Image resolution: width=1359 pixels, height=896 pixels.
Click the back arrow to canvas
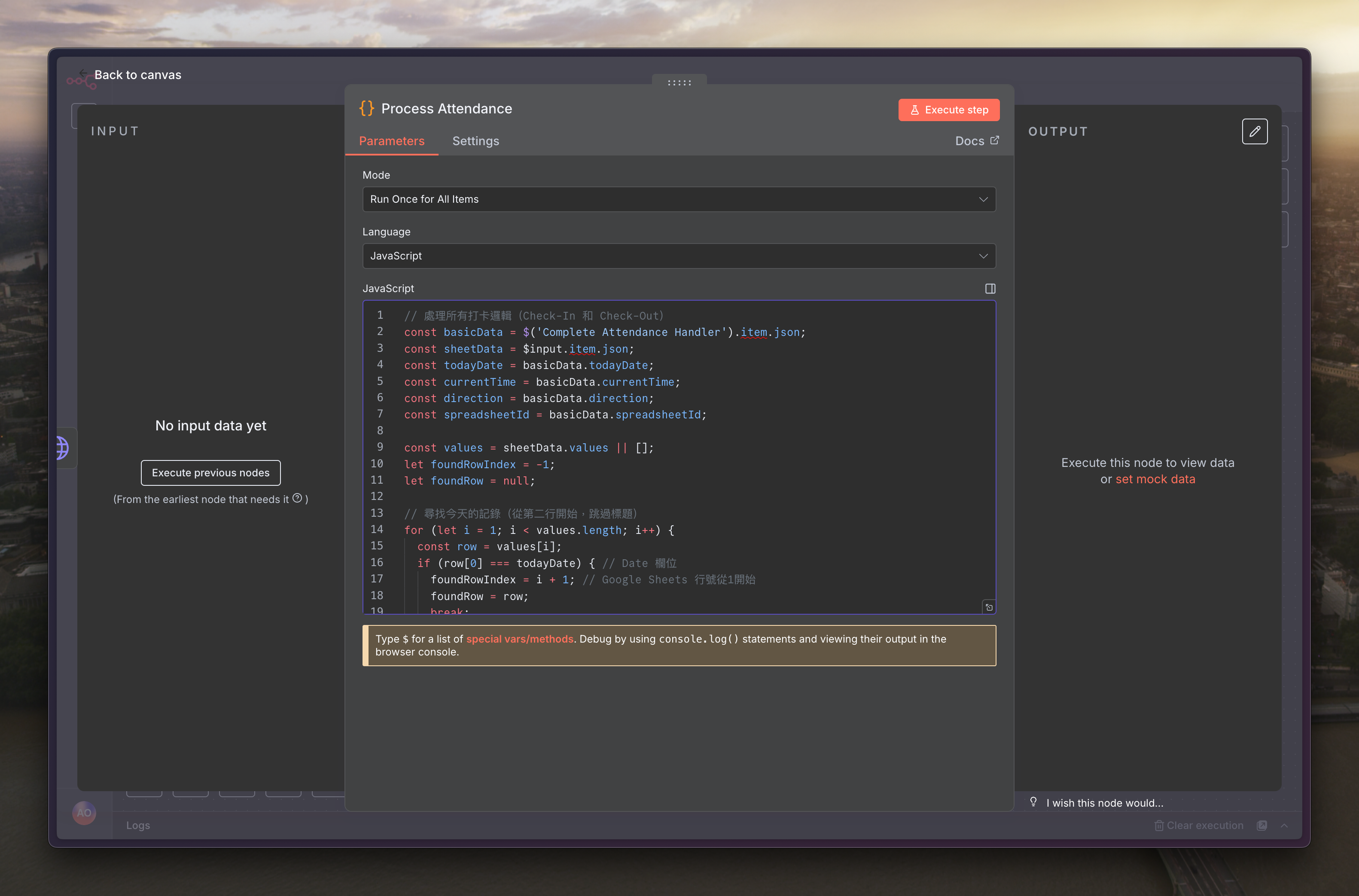pyautogui.click(x=83, y=73)
